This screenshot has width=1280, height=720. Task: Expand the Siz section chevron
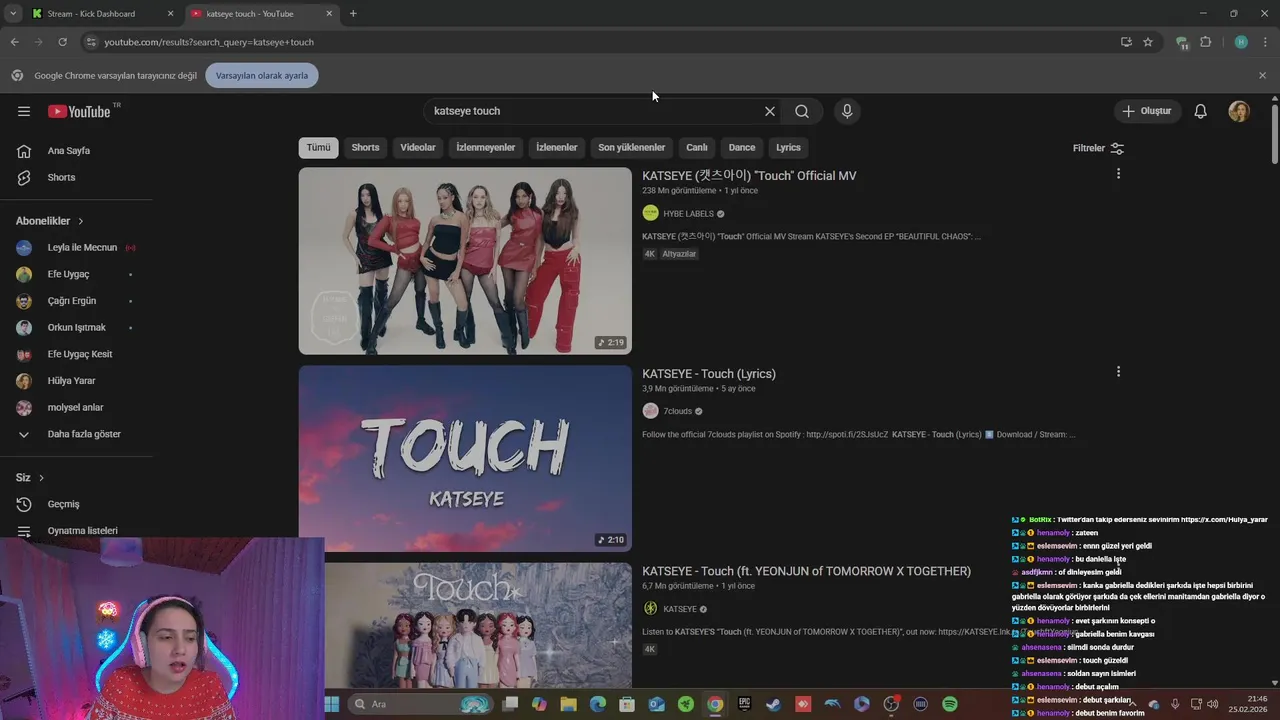(x=41, y=478)
